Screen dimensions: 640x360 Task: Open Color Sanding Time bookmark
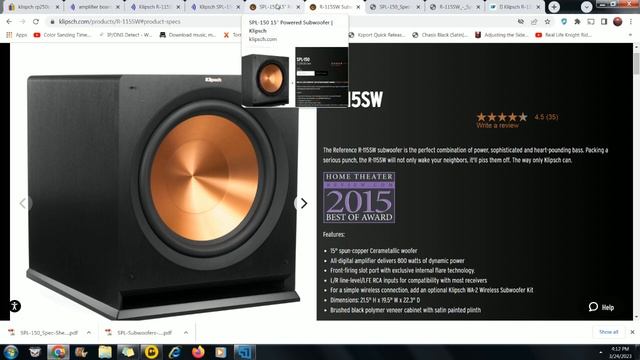coord(62,35)
